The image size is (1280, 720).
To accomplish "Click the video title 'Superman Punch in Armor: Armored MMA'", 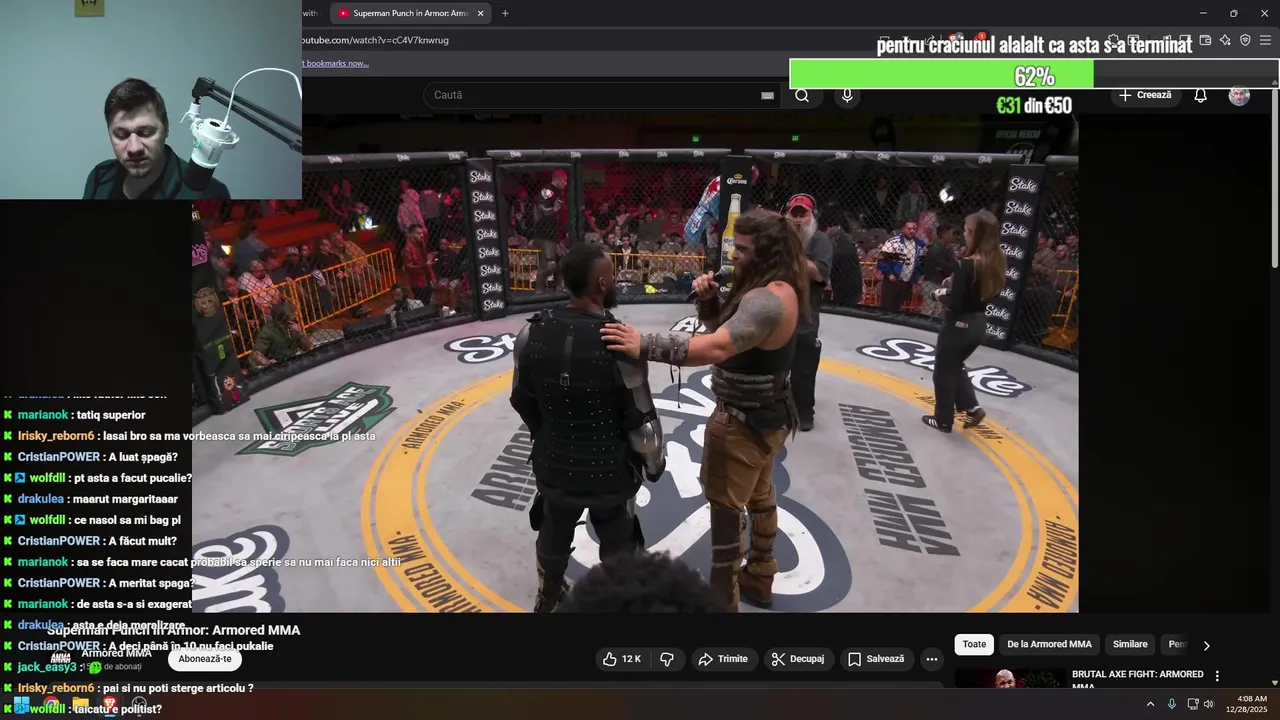I will pos(174,630).
